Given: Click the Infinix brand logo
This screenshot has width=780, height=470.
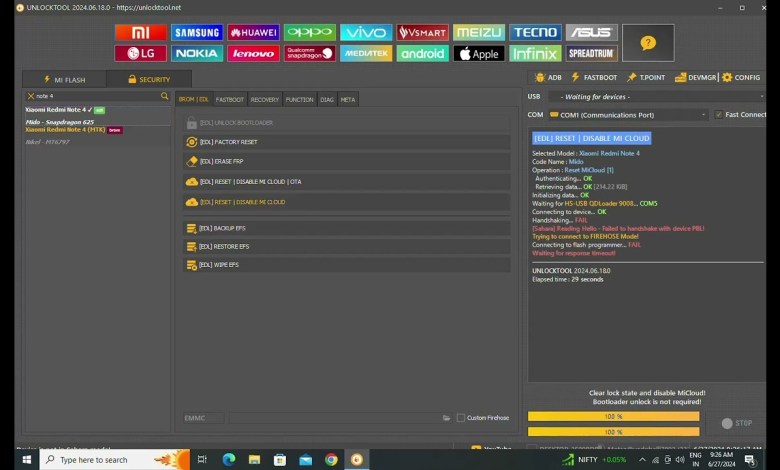Looking at the screenshot, I should [535, 53].
